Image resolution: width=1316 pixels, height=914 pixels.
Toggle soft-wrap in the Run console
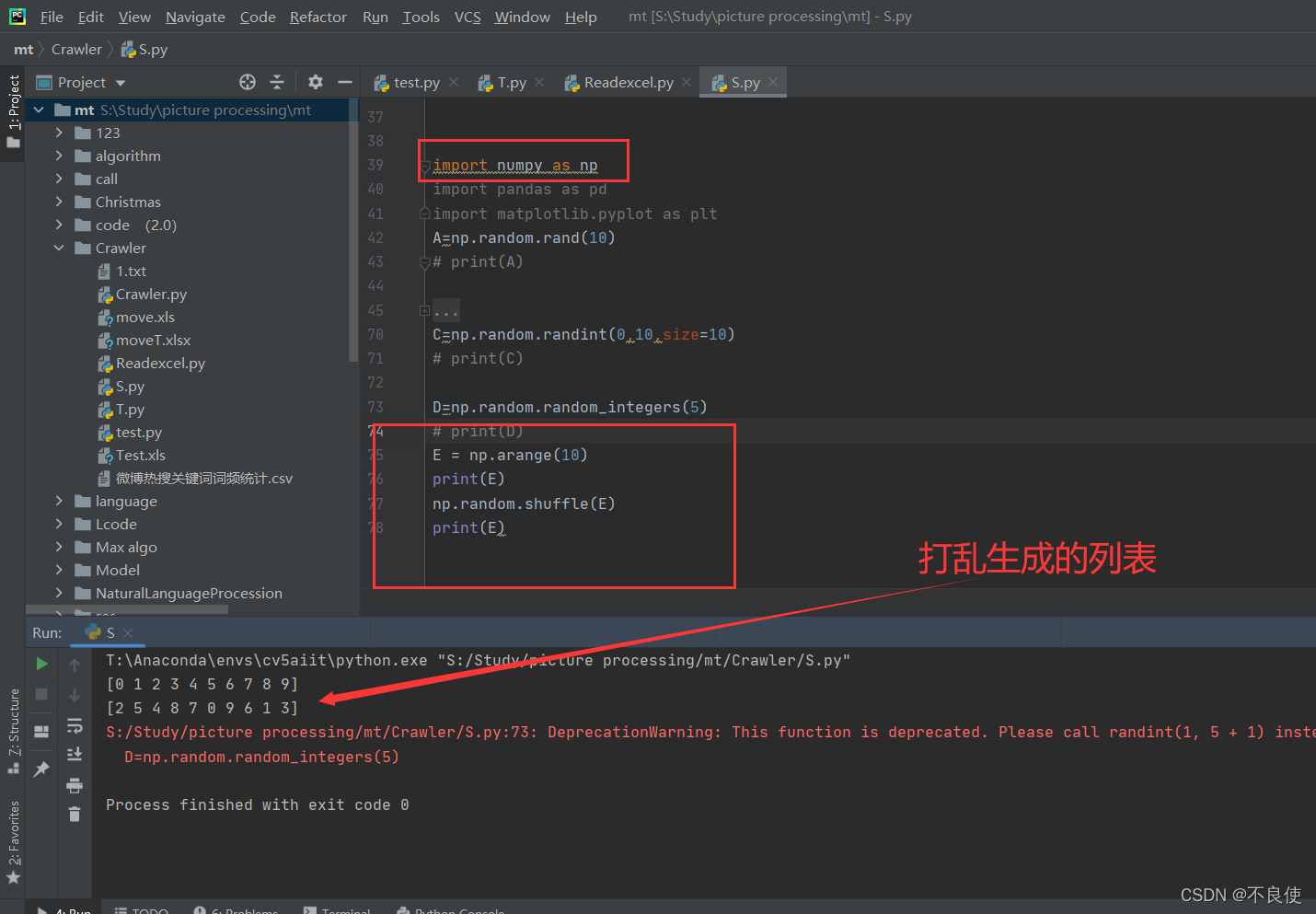point(75,727)
